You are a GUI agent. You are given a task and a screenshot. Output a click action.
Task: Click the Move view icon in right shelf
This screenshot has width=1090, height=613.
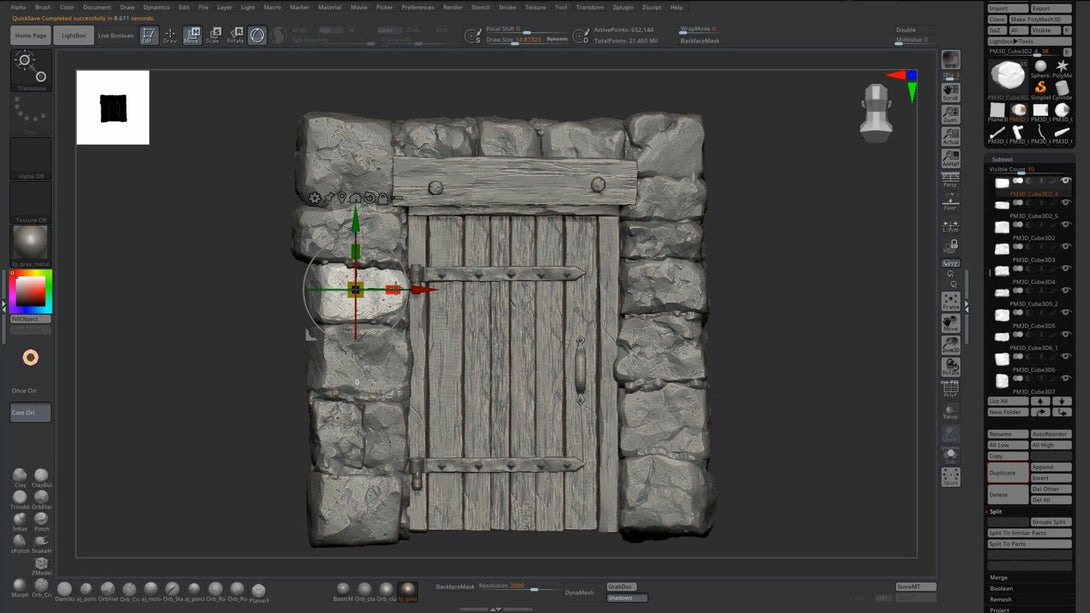(x=950, y=323)
